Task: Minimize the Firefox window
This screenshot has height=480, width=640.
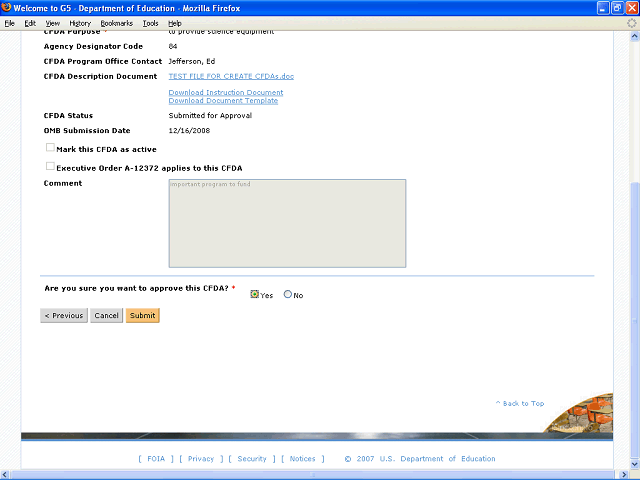Action: 603,8
